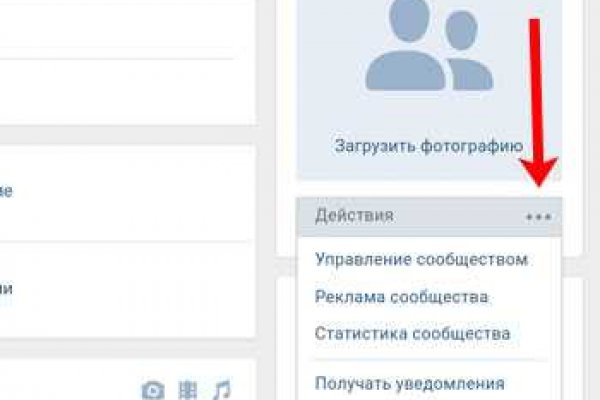Click the film strip video attachment icon
Viewport: 600px width, 400px height.
click(187, 389)
